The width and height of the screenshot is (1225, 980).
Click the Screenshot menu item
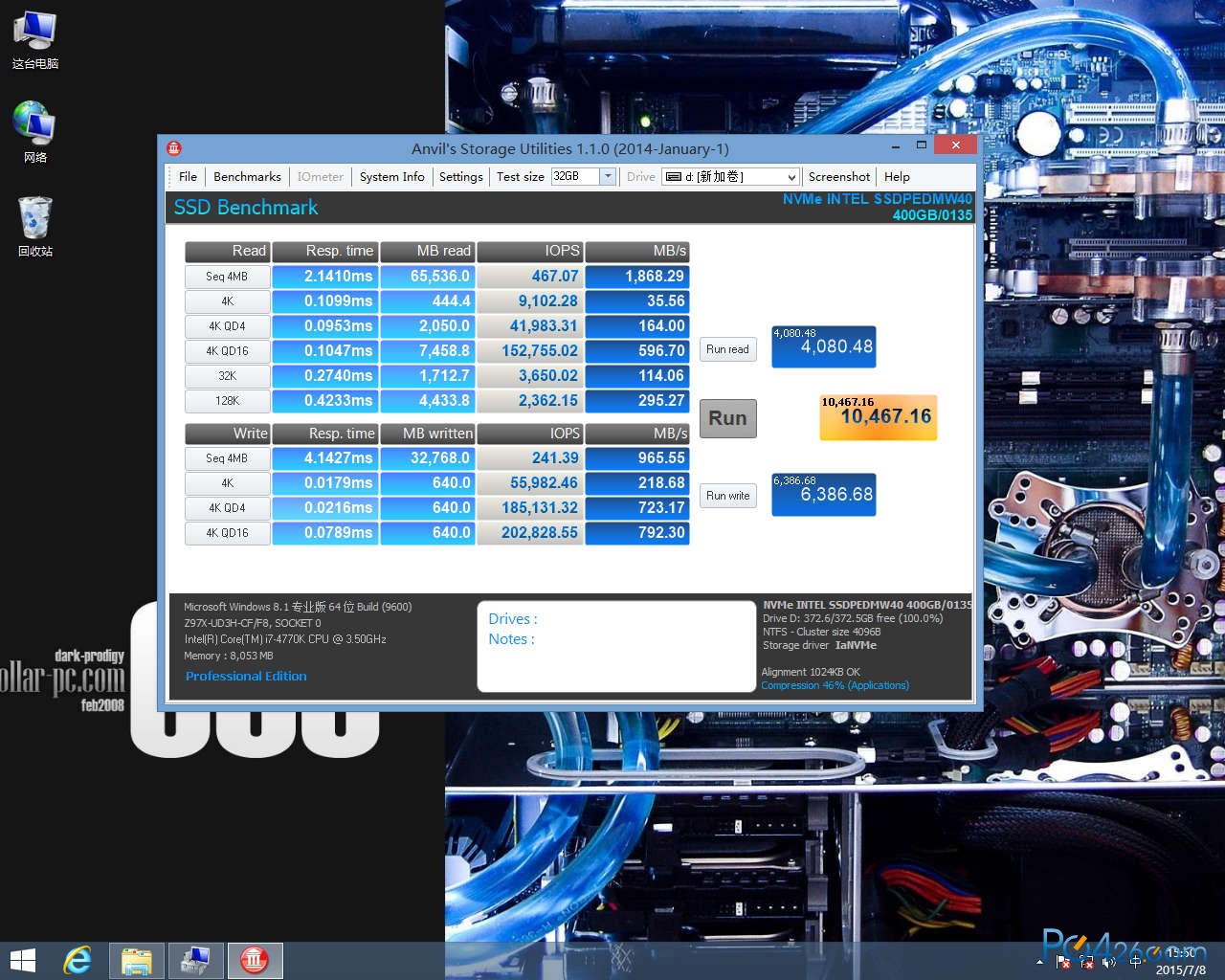(x=839, y=177)
